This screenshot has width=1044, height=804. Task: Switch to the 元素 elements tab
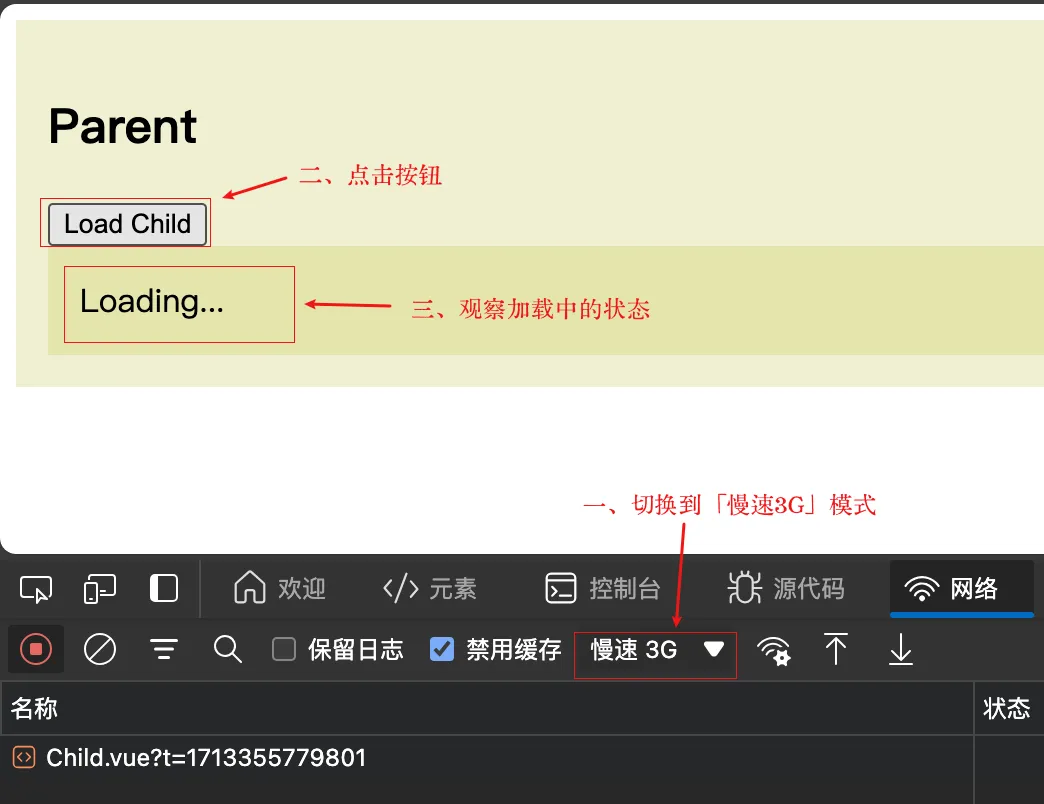pos(430,588)
